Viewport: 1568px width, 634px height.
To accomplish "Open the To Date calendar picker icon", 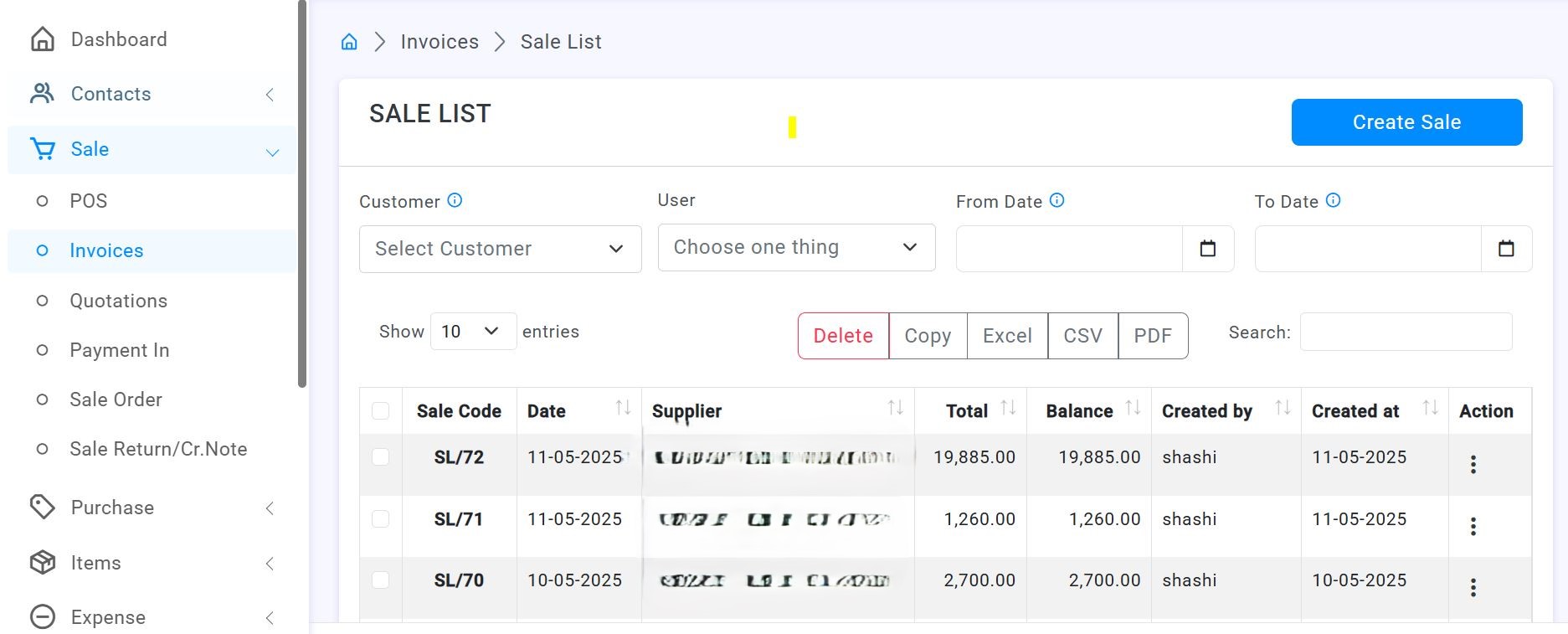I will [1505, 249].
